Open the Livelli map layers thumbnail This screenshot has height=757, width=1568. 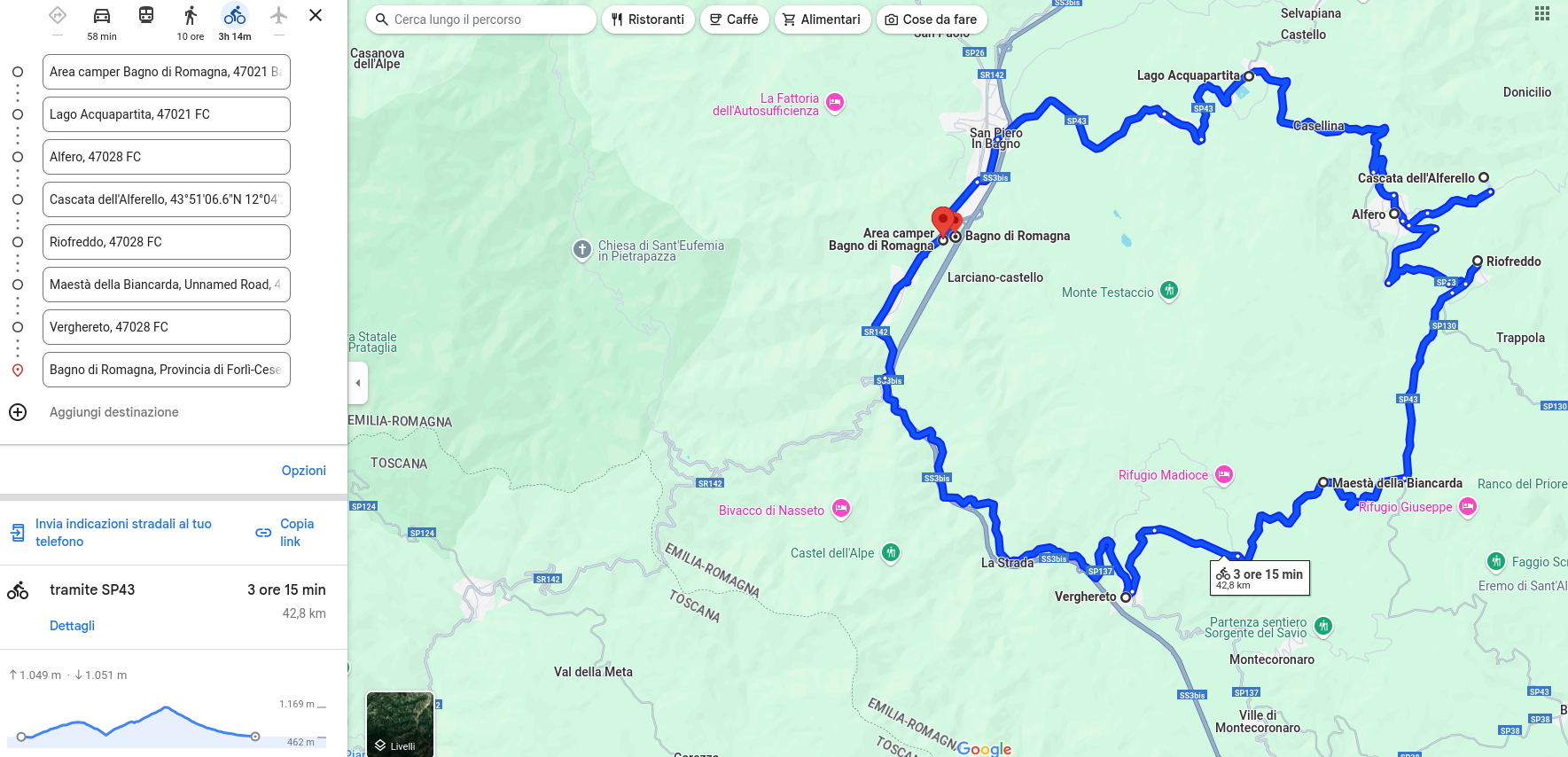[401, 724]
